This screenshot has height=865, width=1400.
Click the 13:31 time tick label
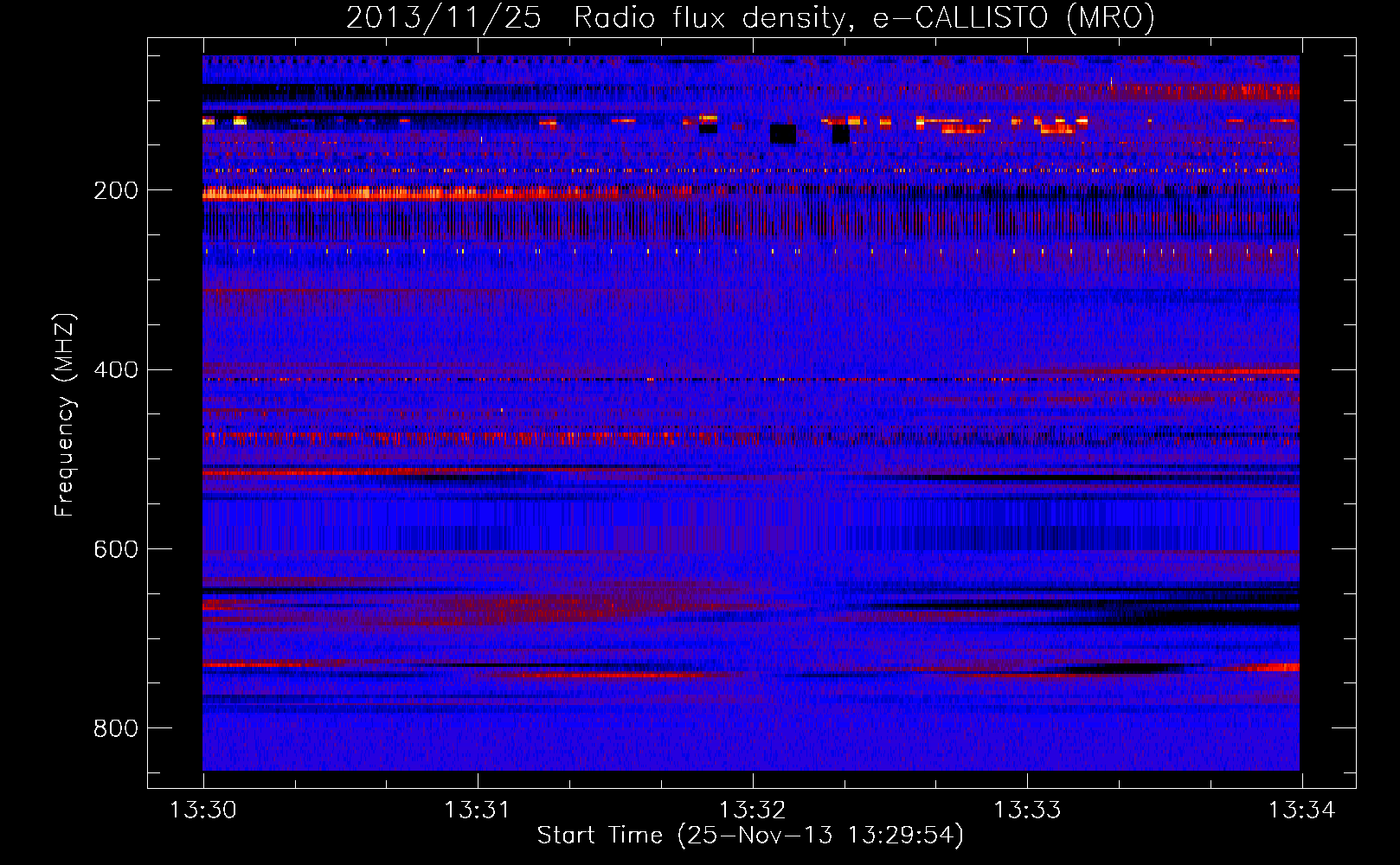click(478, 811)
